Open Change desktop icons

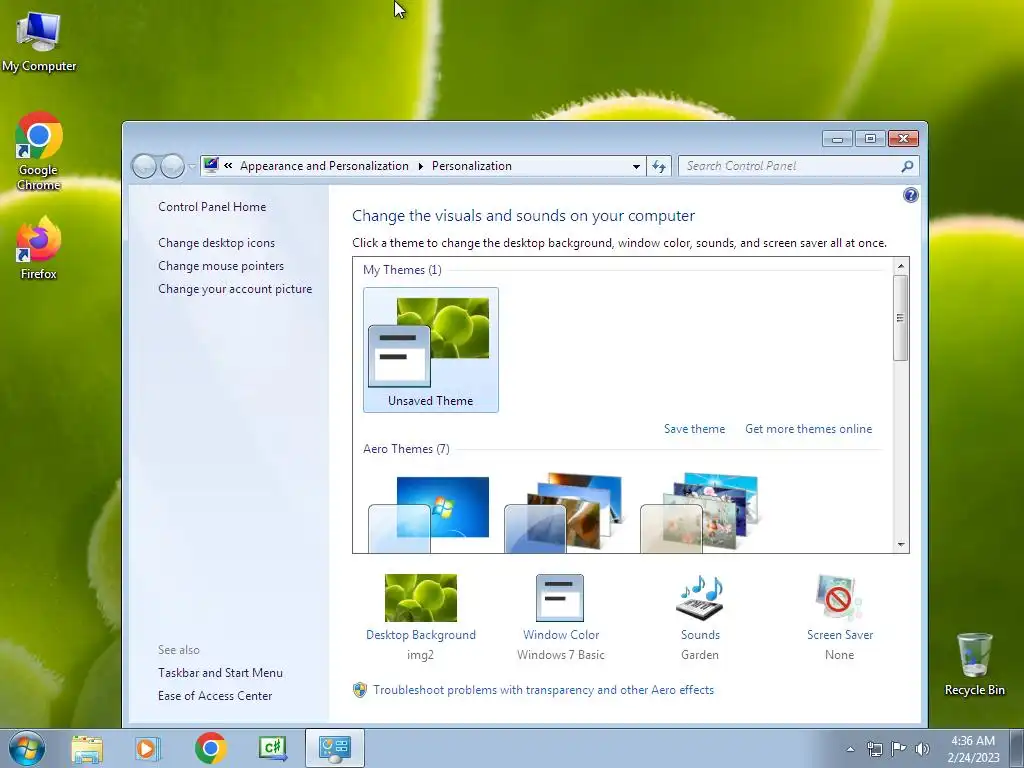(x=216, y=243)
